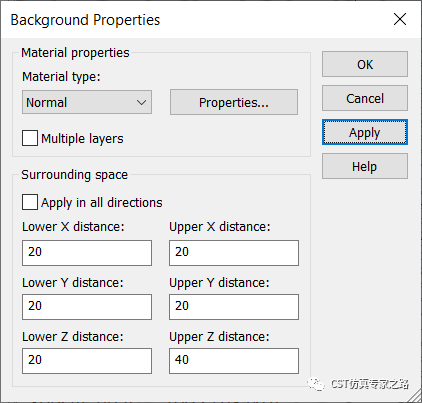The width and height of the screenshot is (422, 403).
Task: Click the Upper Z distance field showing 40
Action: point(234,361)
